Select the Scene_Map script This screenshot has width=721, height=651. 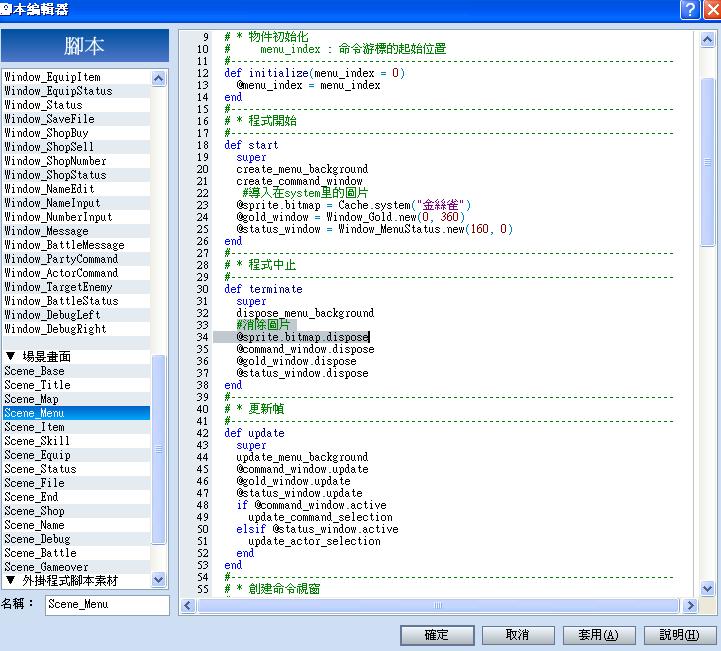click(76, 399)
